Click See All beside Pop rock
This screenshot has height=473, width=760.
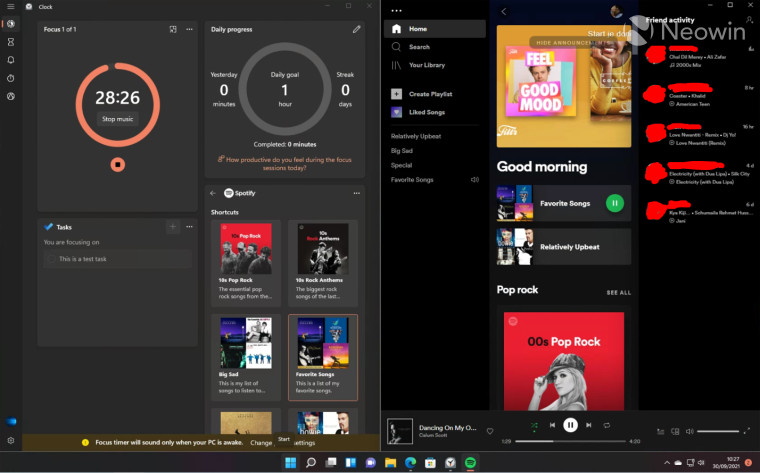coord(618,293)
